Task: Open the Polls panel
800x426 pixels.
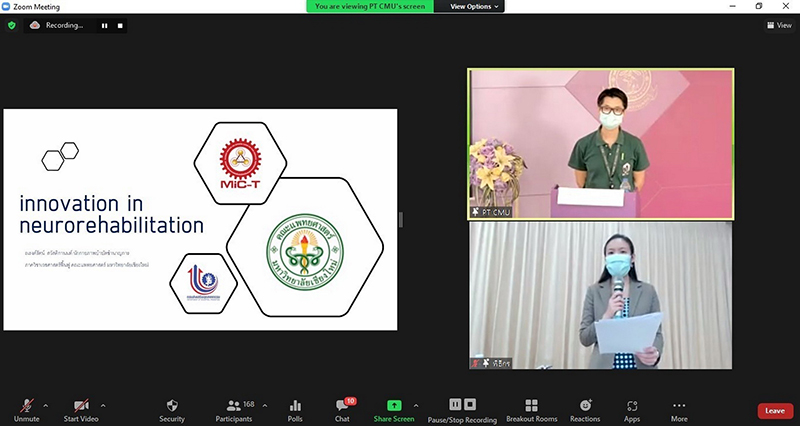Action: coord(295,409)
